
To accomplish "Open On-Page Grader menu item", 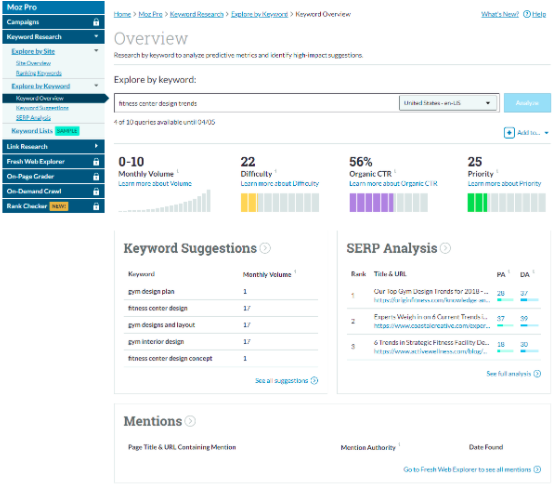I will click(53, 177).
